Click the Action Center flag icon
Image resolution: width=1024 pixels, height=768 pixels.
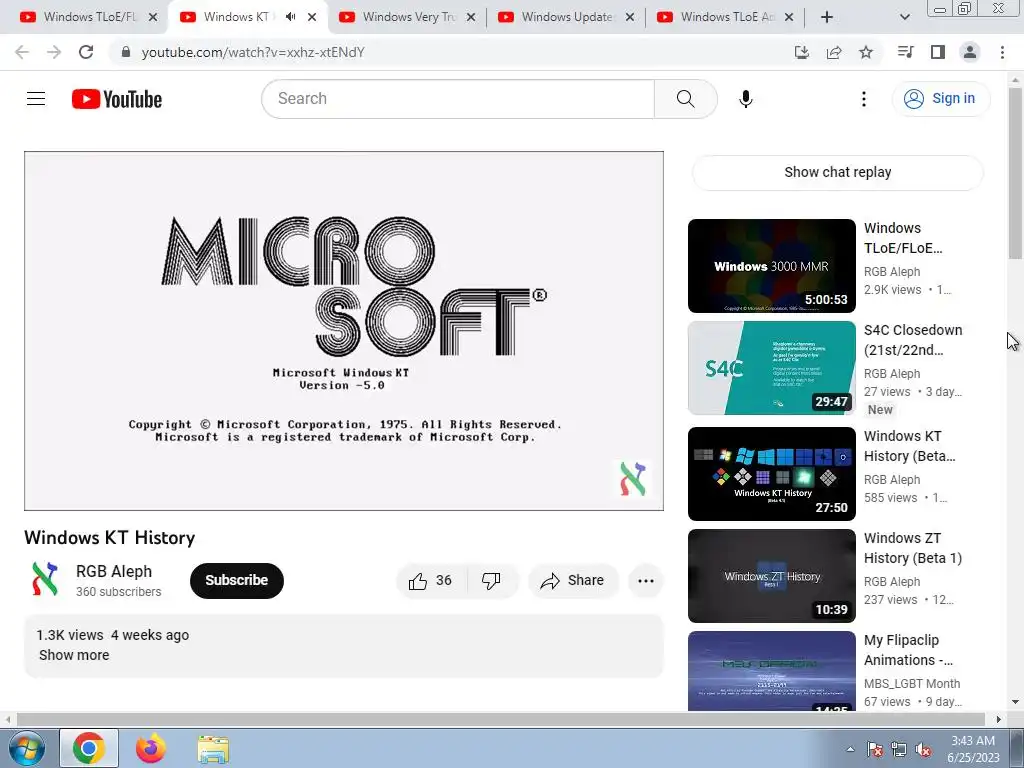tap(874, 749)
